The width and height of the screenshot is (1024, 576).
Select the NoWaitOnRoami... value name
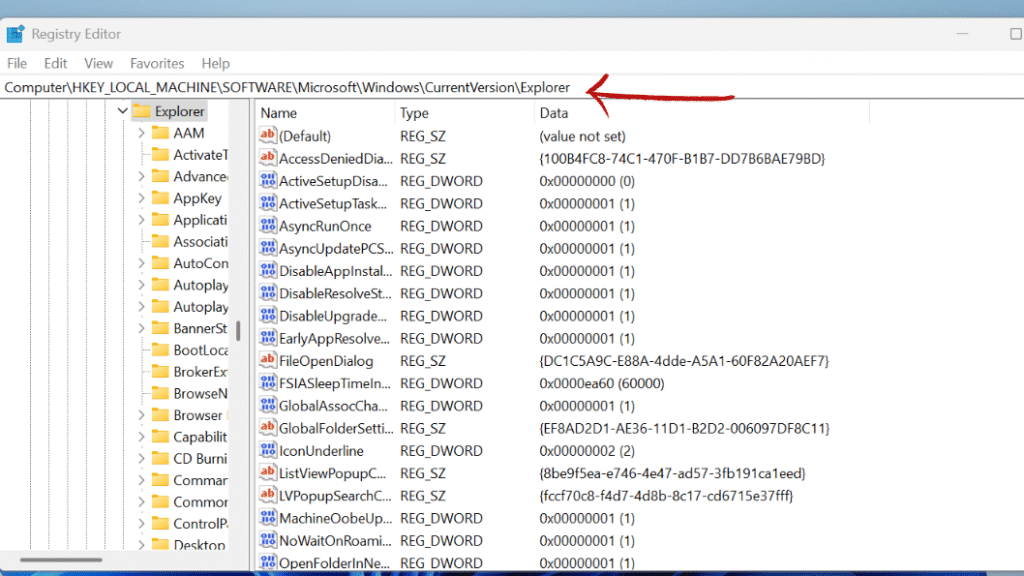pos(335,541)
